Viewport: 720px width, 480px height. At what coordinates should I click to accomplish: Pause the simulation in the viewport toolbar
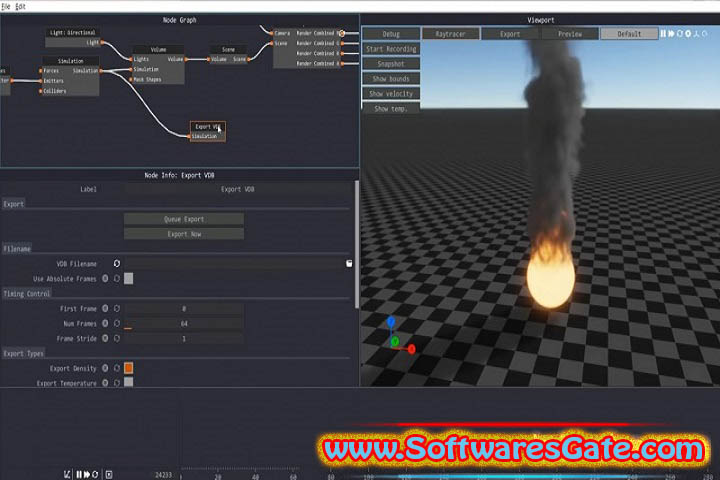pos(663,34)
